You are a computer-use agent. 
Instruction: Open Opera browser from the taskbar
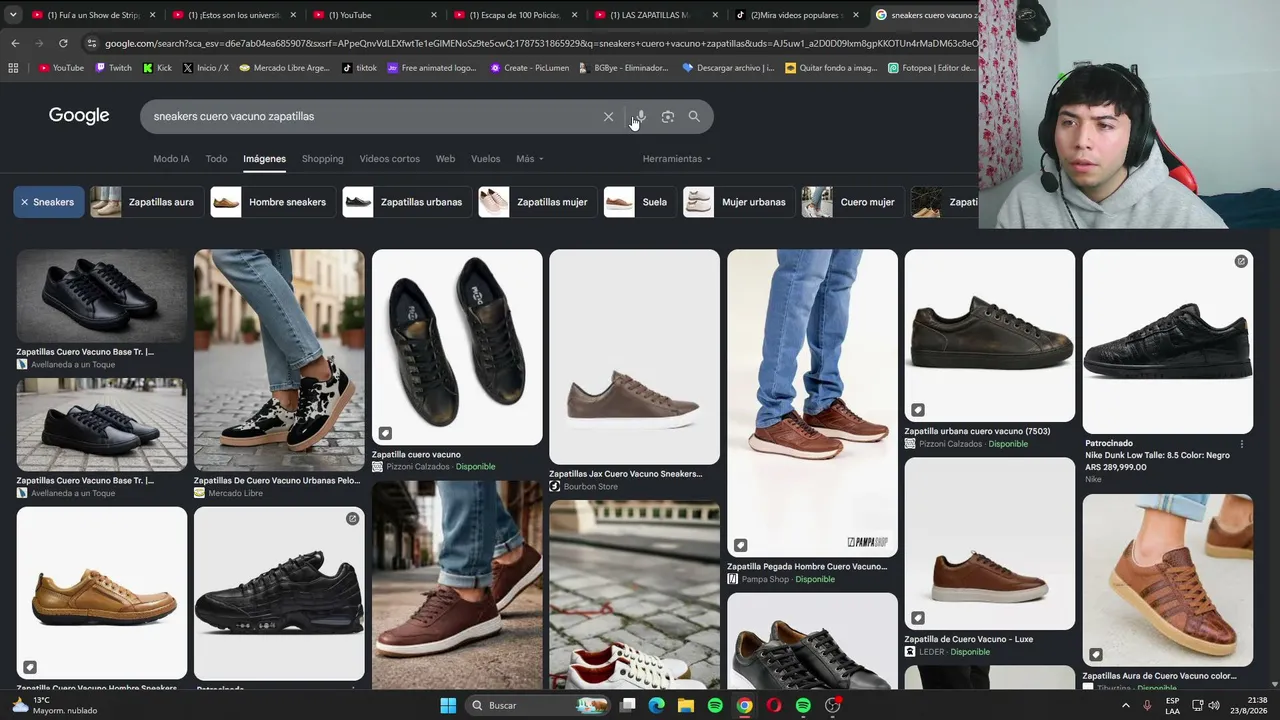[x=774, y=705]
